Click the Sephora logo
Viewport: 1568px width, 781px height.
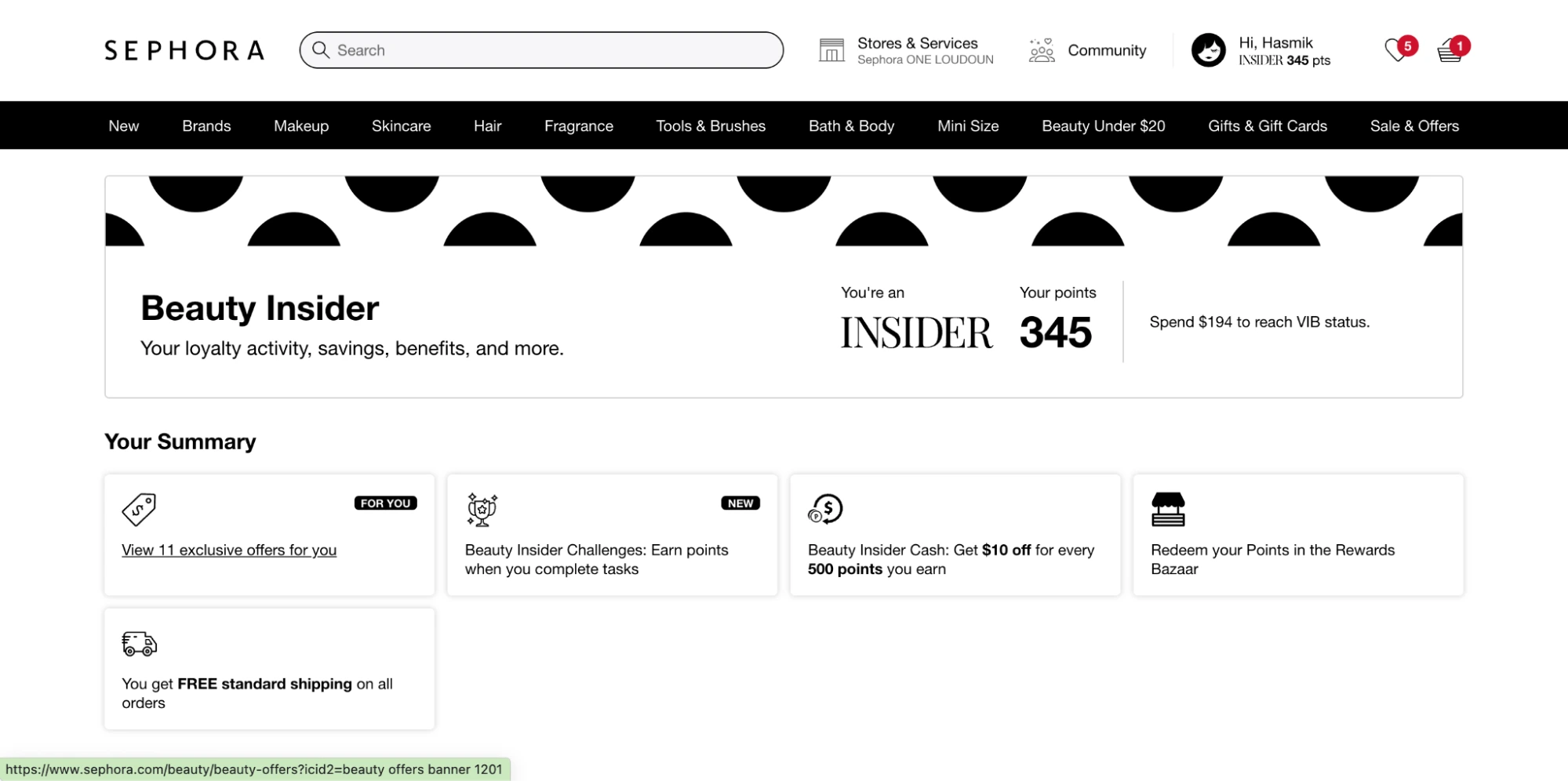click(x=184, y=50)
